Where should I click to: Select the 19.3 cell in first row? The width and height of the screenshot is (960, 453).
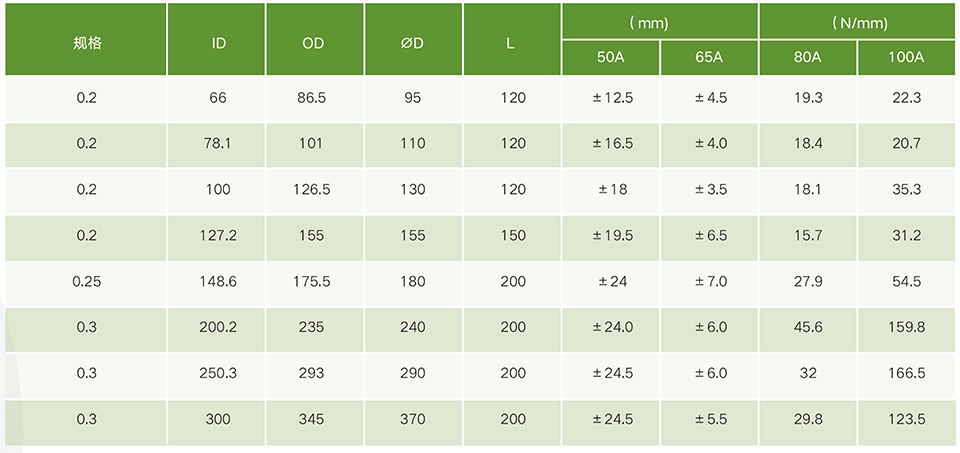pyautogui.click(x=808, y=98)
